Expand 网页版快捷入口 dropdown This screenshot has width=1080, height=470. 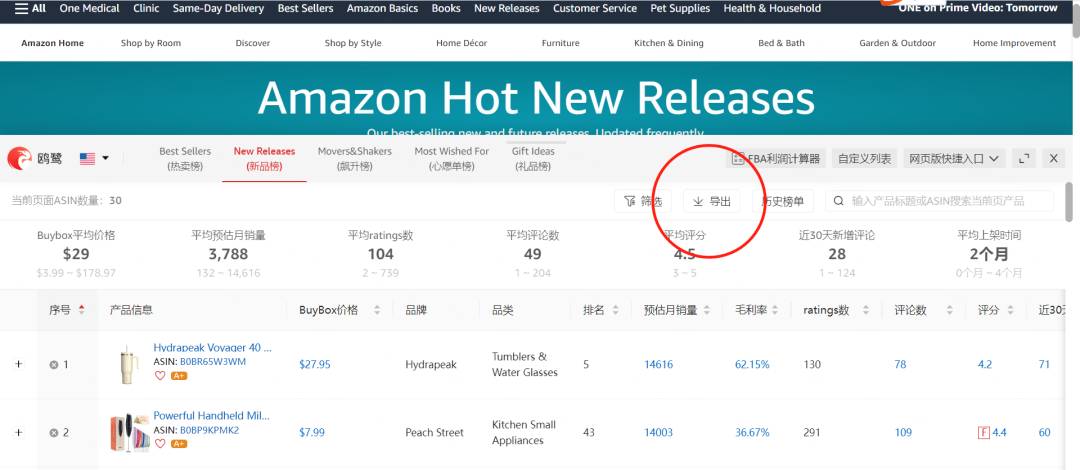tap(954, 159)
